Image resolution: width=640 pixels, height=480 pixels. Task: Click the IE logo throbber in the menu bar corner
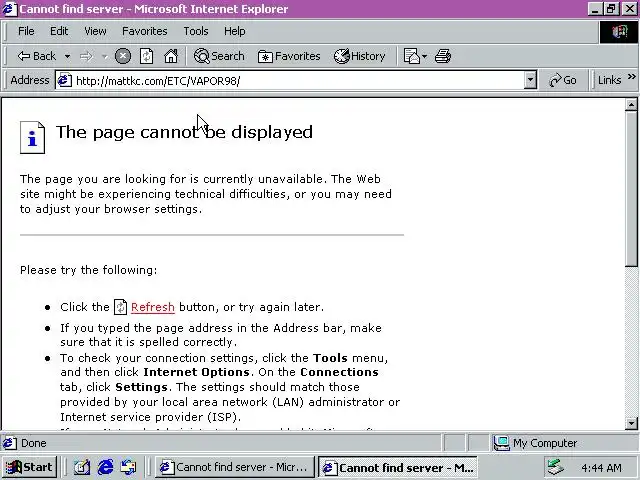pyautogui.click(x=619, y=31)
